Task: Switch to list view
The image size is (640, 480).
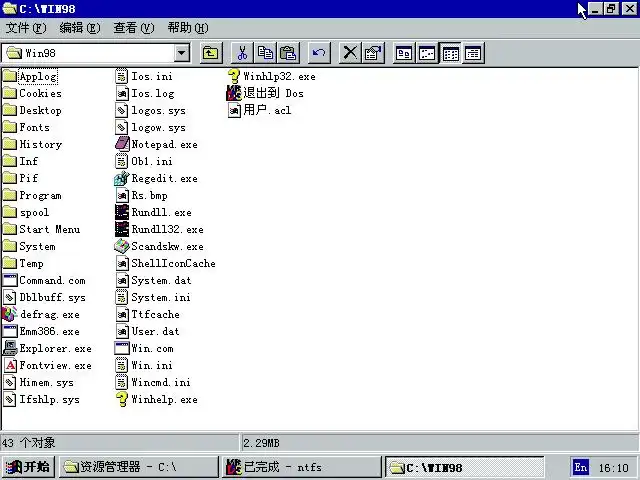Action: (x=450, y=53)
